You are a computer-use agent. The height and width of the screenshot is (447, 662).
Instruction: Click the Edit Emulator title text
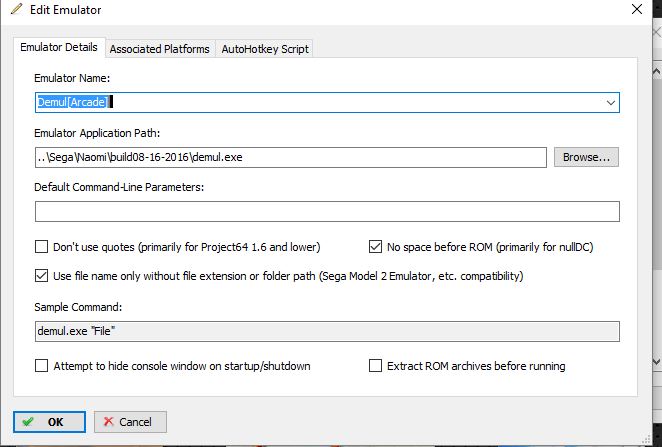67,10
